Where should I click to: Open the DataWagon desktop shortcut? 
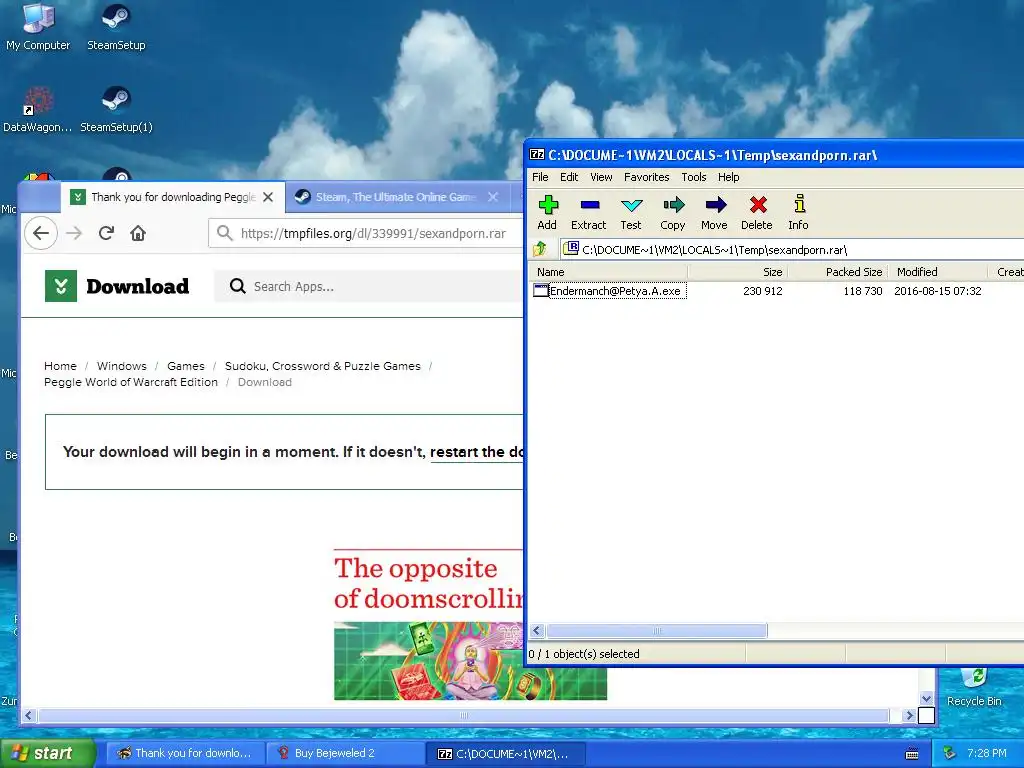click(38, 109)
